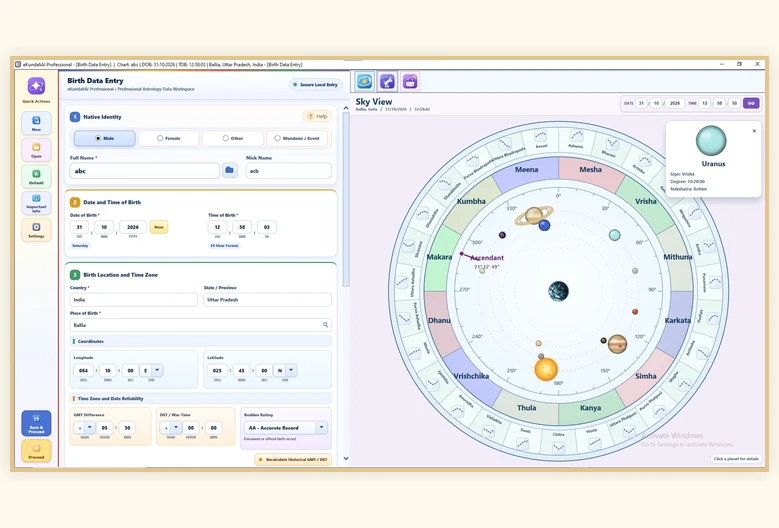The width and height of the screenshot is (779, 528).
Task: Click the orange Sun in the chart
Action: pos(546,370)
